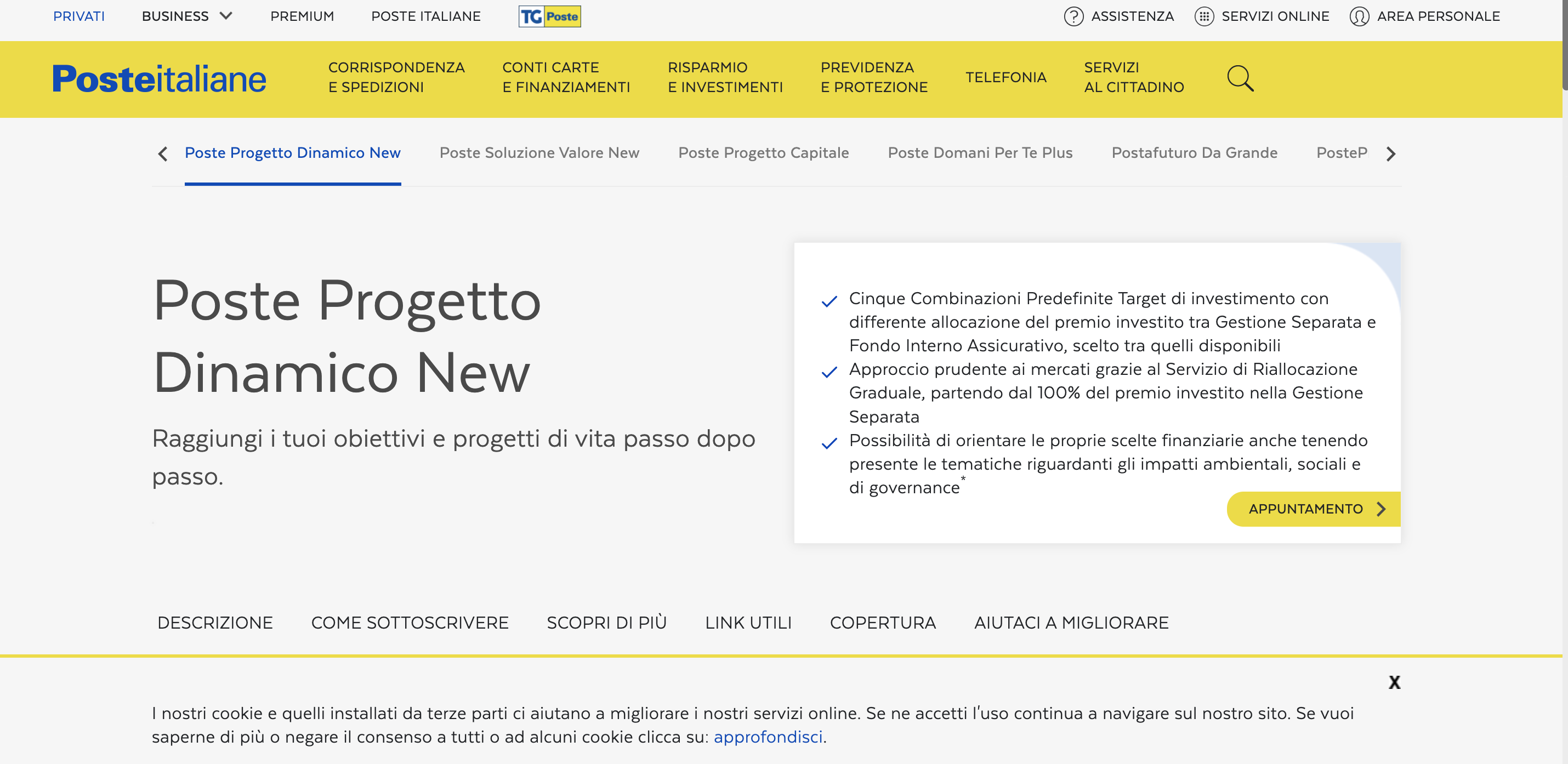This screenshot has width=1568, height=764.
Task: Open Conti Carte e Finanziamenti menu
Action: (566, 77)
